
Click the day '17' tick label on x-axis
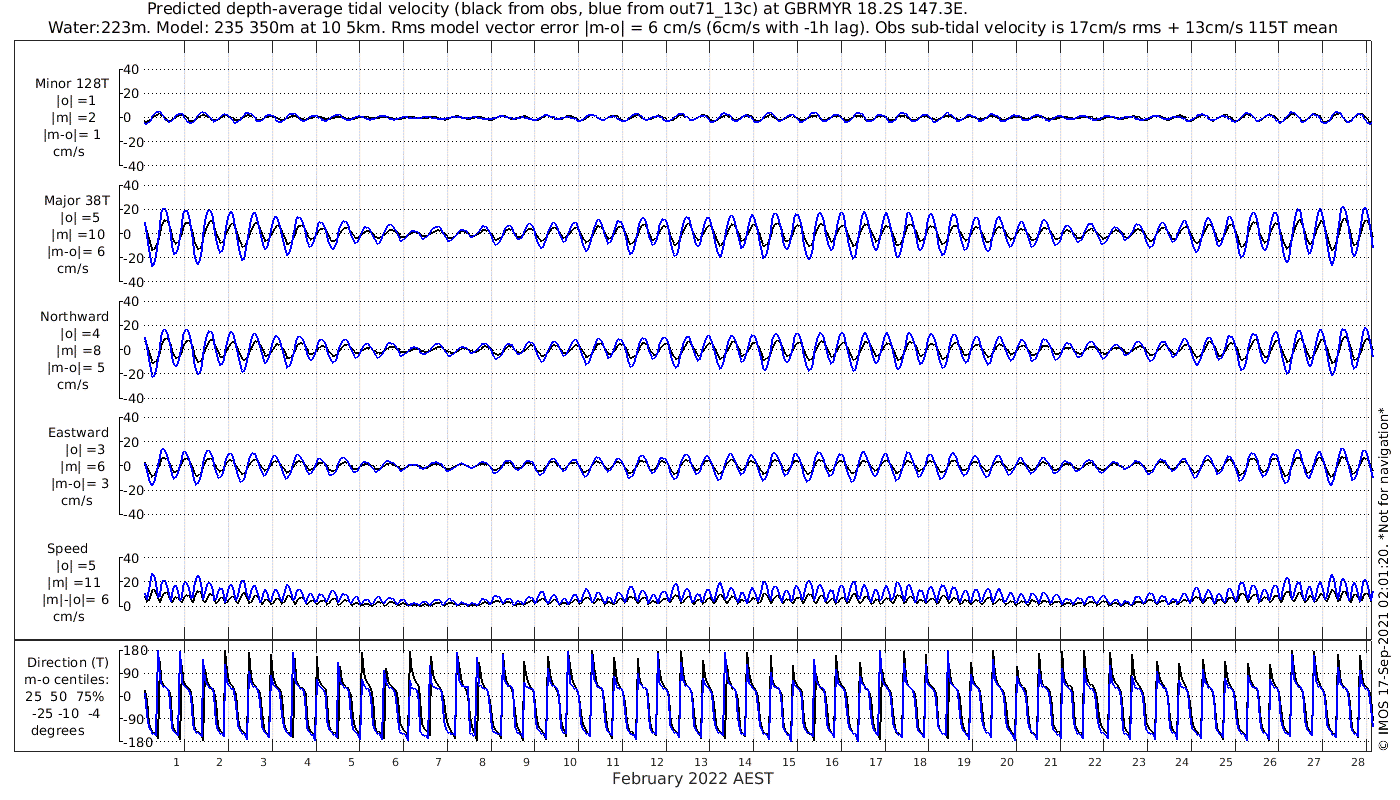pyautogui.click(x=876, y=762)
